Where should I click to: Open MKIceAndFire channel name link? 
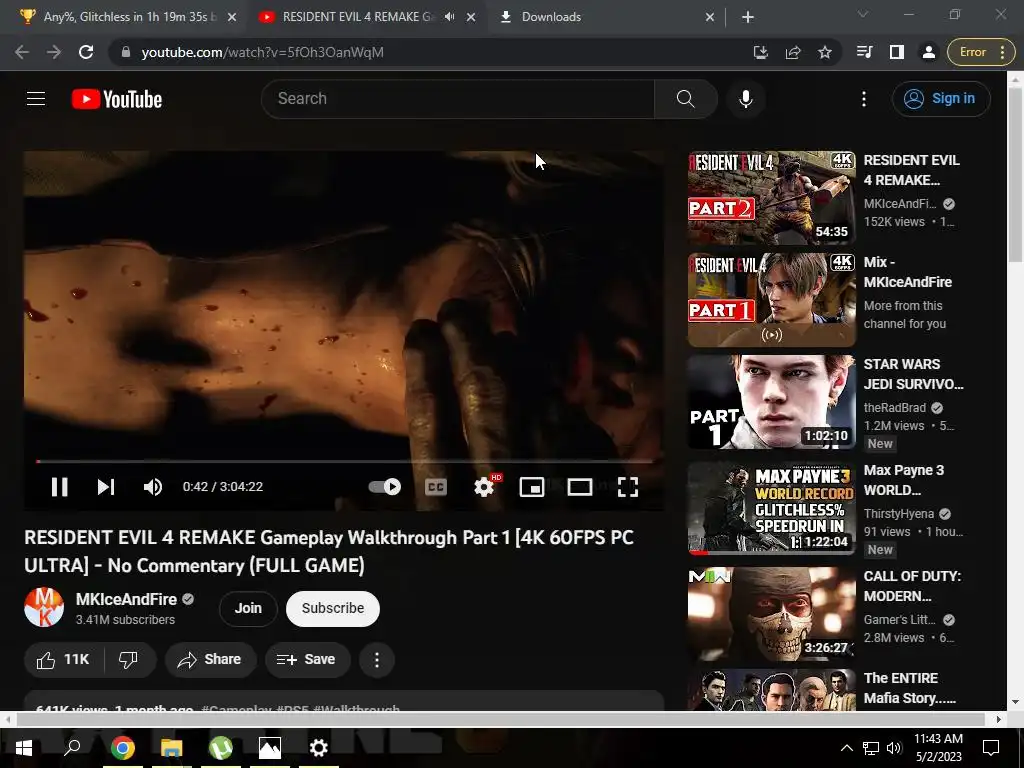pos(126,599)
